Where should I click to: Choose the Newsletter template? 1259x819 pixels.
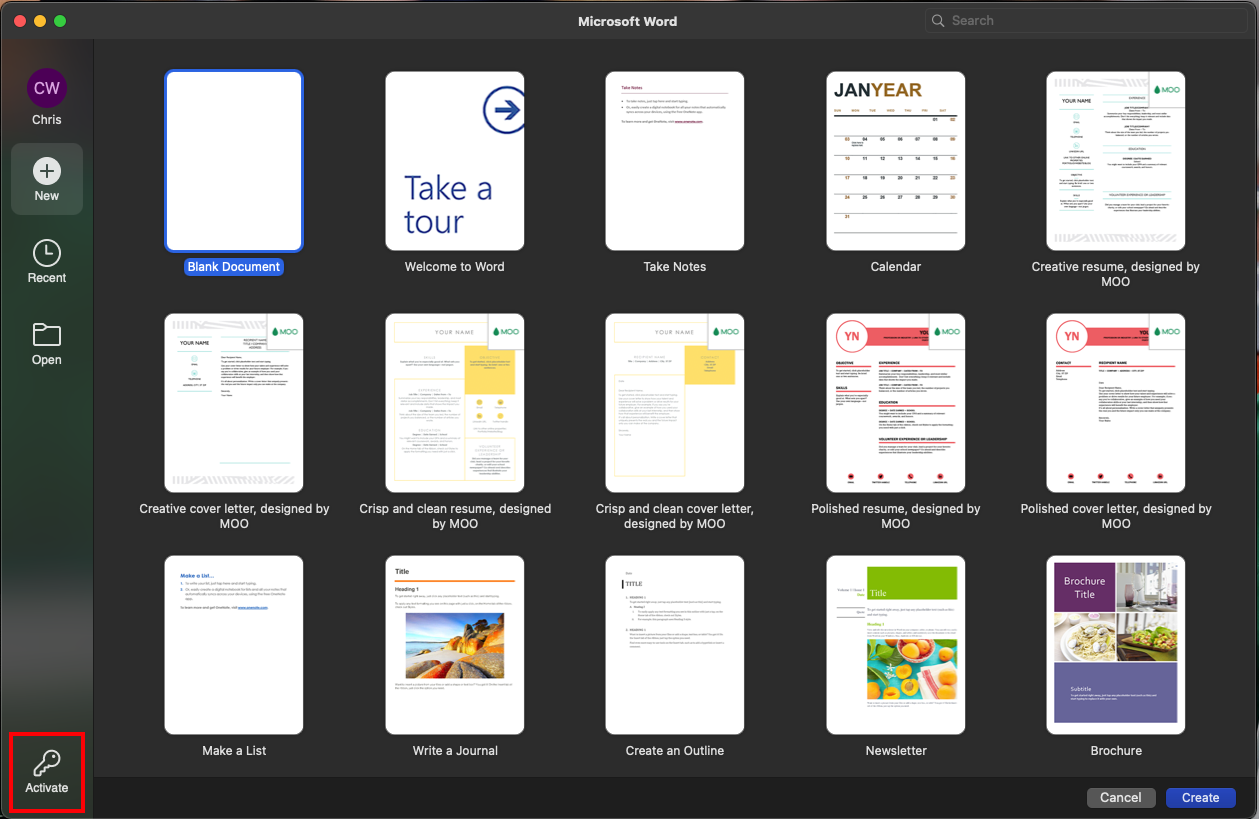pyautogui.click(x=895, y=645)
